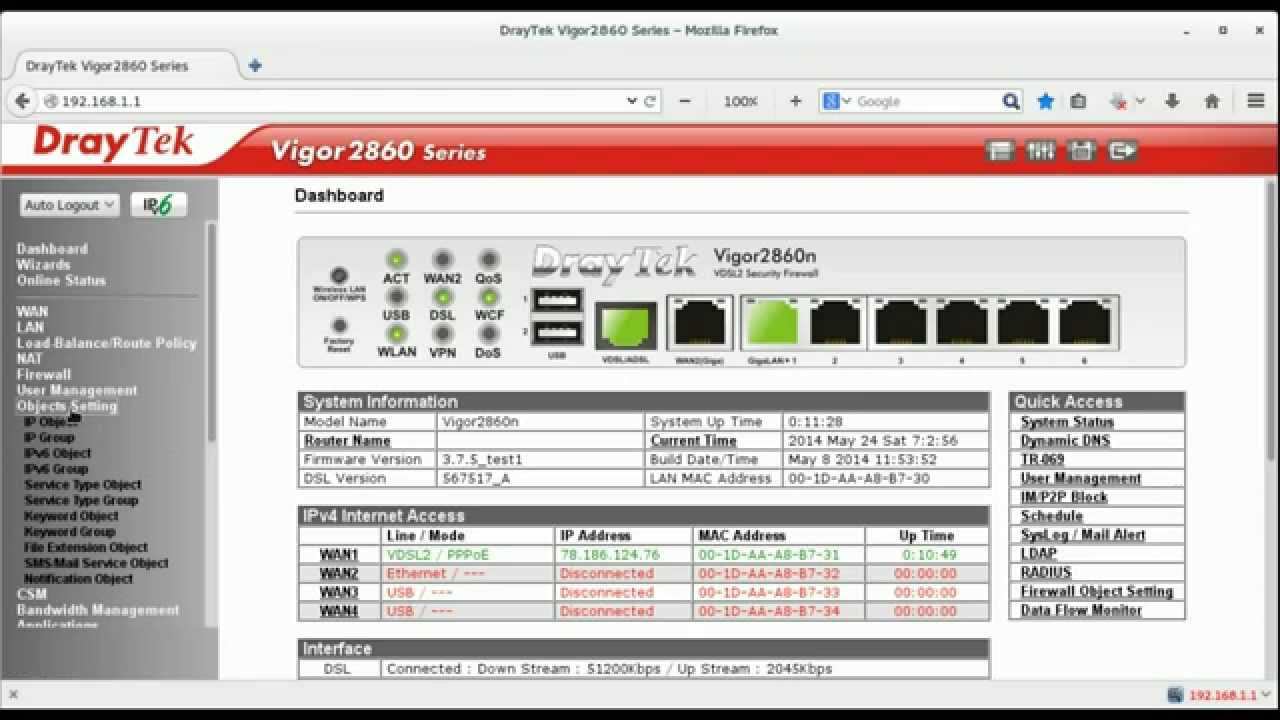Open IPv6 Object submenu item
Viewport: 1280px width, 720px height.
[57, 453]
